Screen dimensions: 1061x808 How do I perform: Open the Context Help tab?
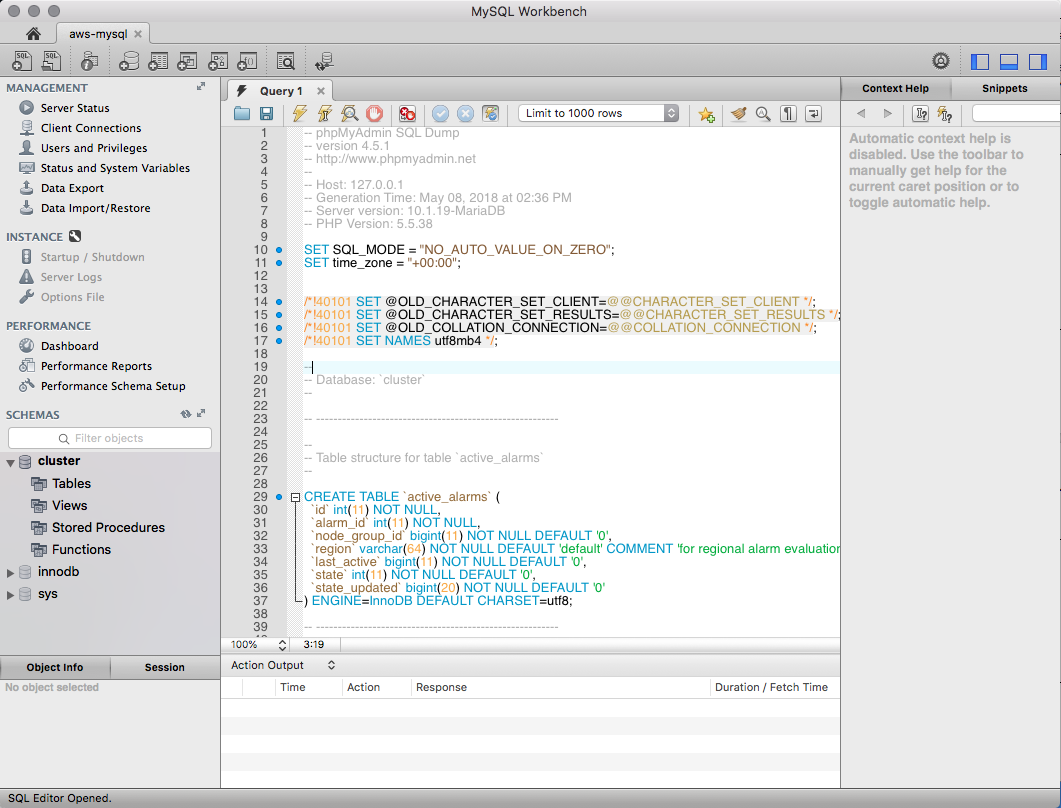pyautogui.click(x=895, y=88)
